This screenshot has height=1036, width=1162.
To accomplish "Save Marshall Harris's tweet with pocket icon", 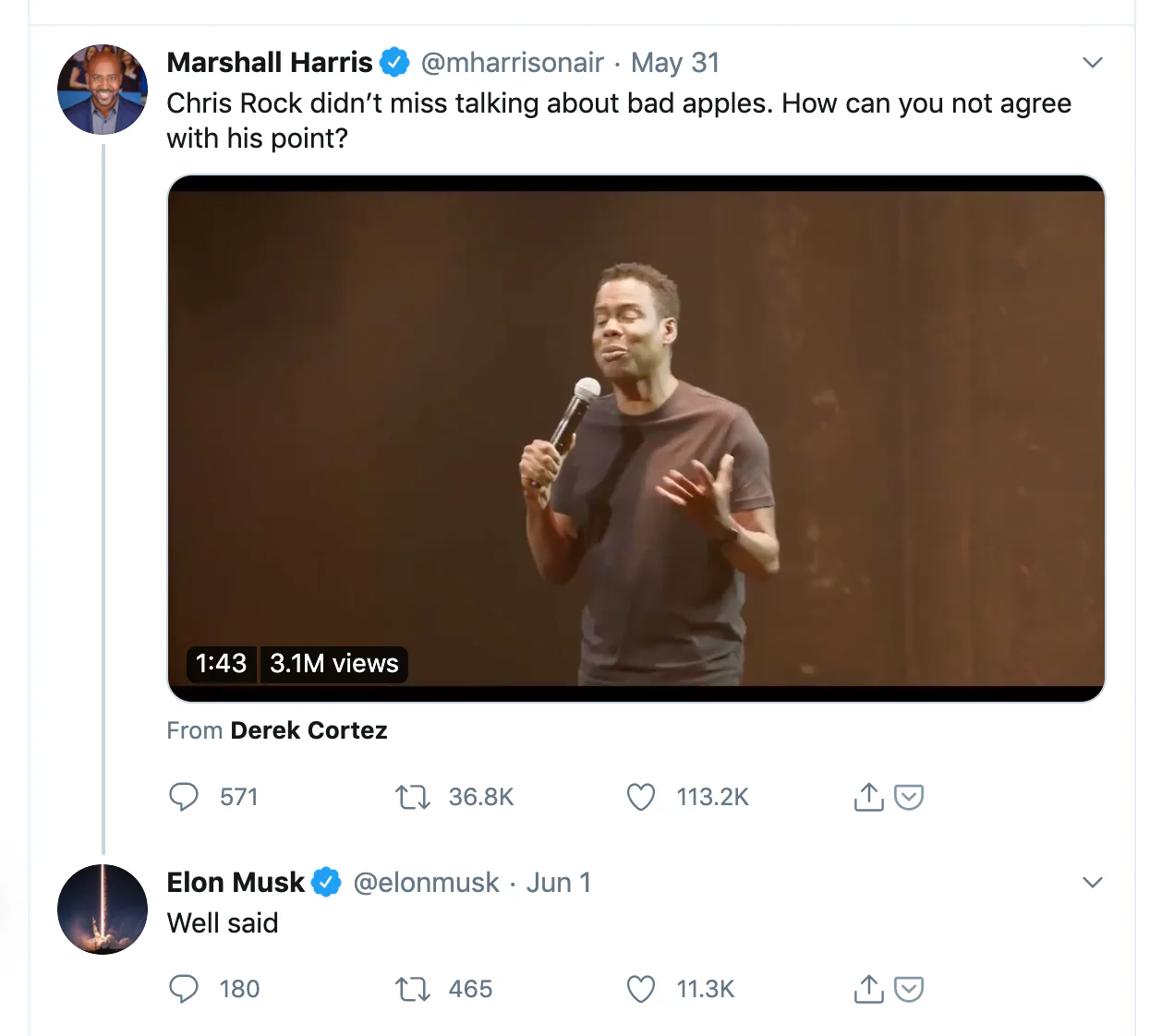I will [910, 797].
